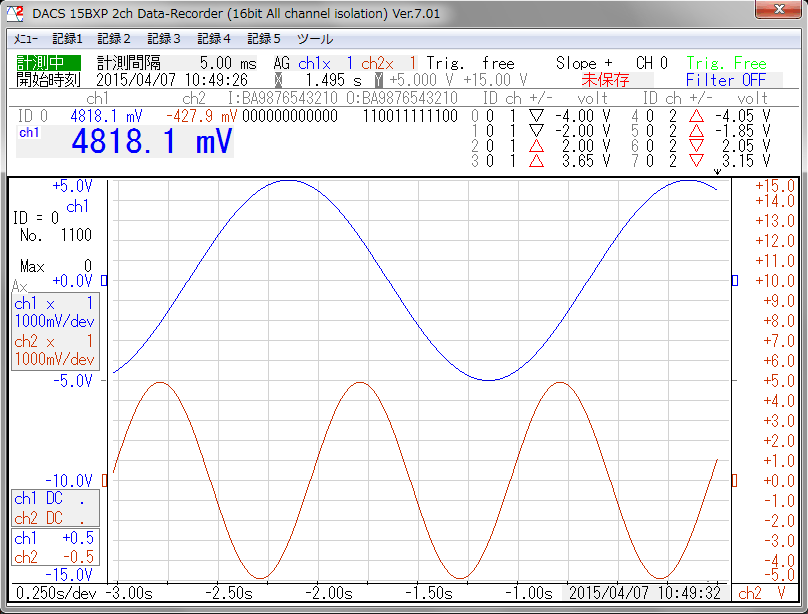The width and height of the screenshot is (808, 614).
Task: Click the ch2 DC coupling setting
Action: point(50,518)
